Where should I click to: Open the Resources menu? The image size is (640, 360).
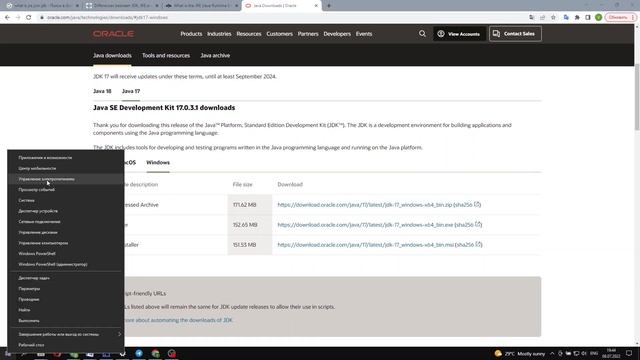[x=249, y=34]
